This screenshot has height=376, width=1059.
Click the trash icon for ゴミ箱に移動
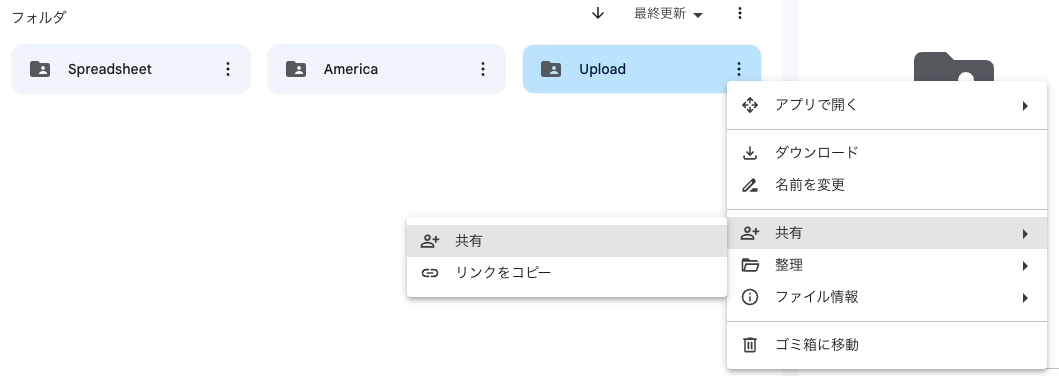(750, 346)
